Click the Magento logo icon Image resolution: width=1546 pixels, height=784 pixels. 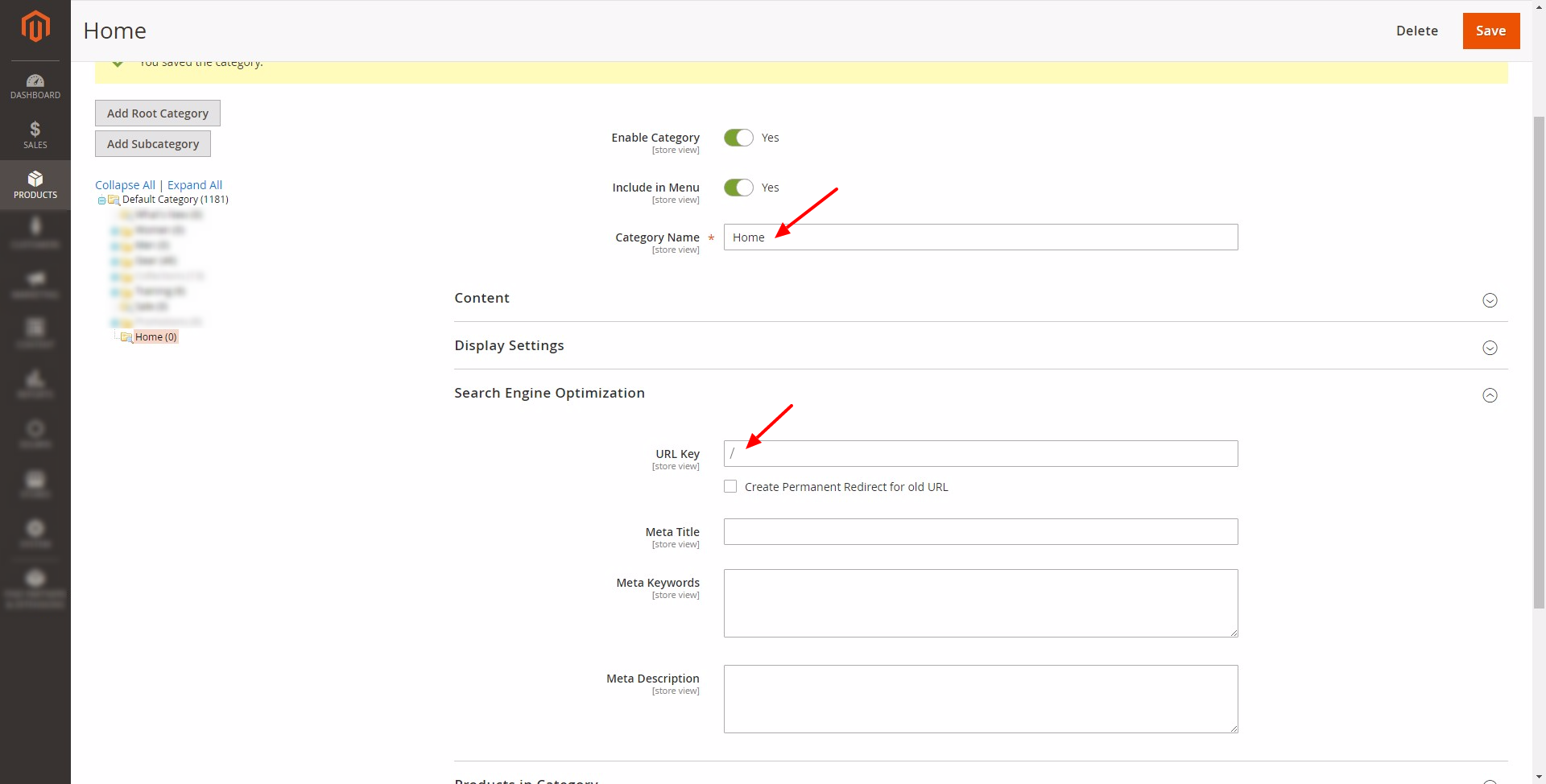pyautogui.click(x=35, y=27)
